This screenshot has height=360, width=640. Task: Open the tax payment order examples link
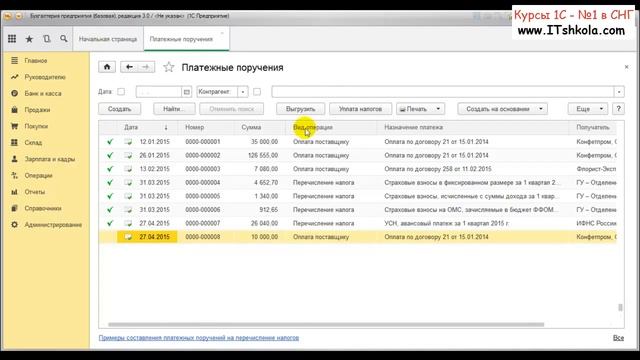click(x=199, y=338)
